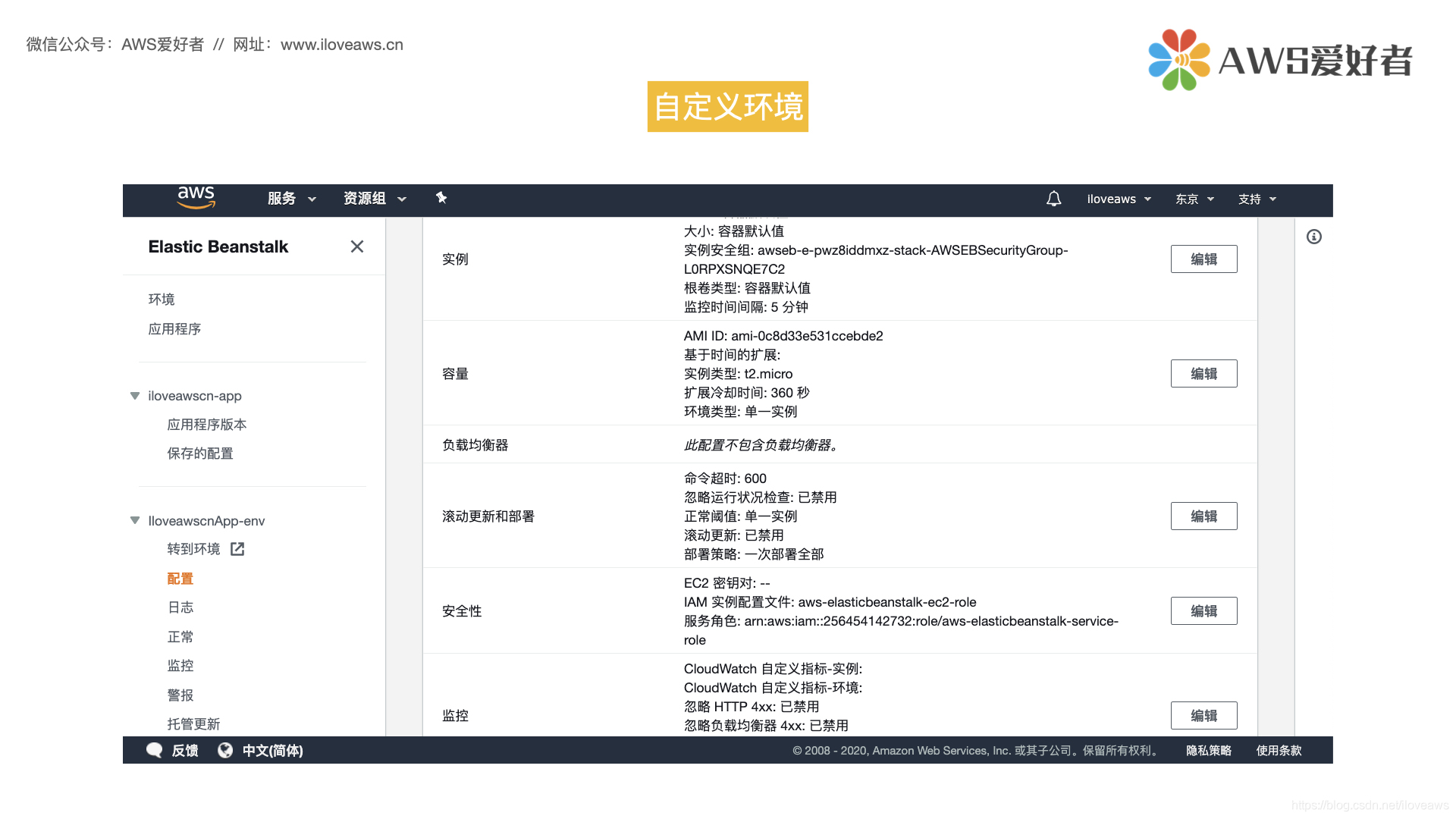The height and width of the screenshot is (819, 1456).
Task: Open the 服务 services dropdown
Action: [x=292, y=199]
